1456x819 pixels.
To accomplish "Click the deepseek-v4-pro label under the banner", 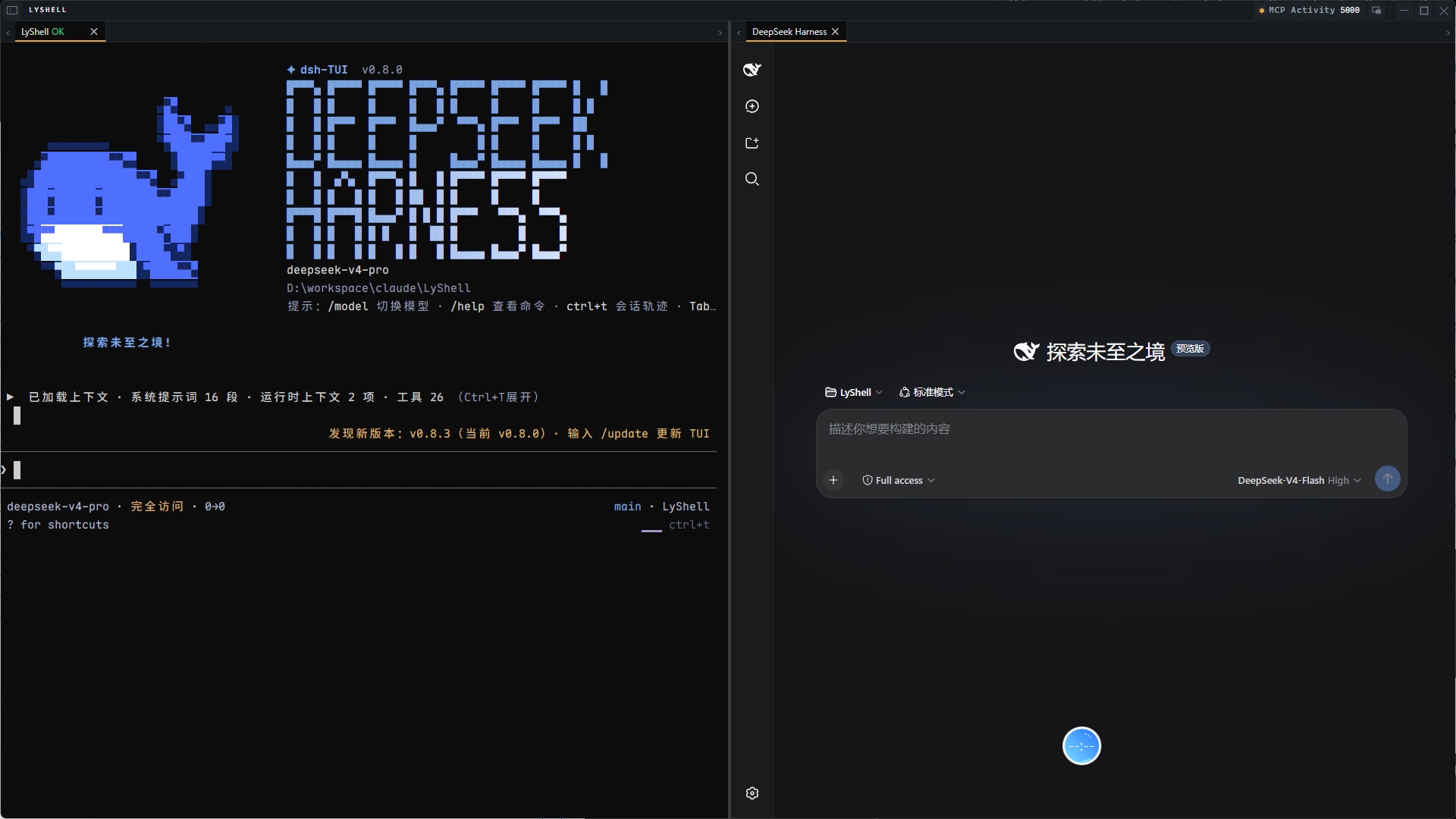I will (x=337, y=270).
